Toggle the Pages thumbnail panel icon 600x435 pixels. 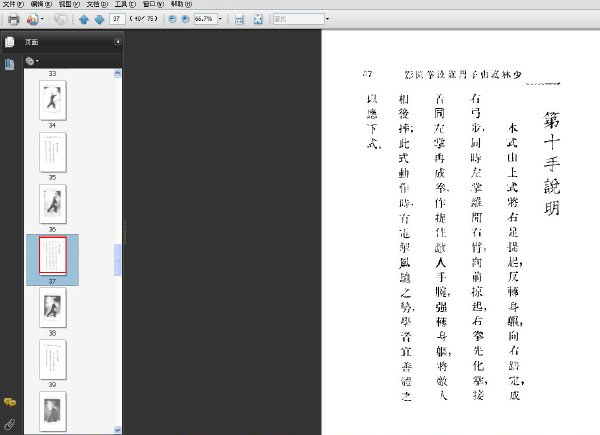point(10,42)
